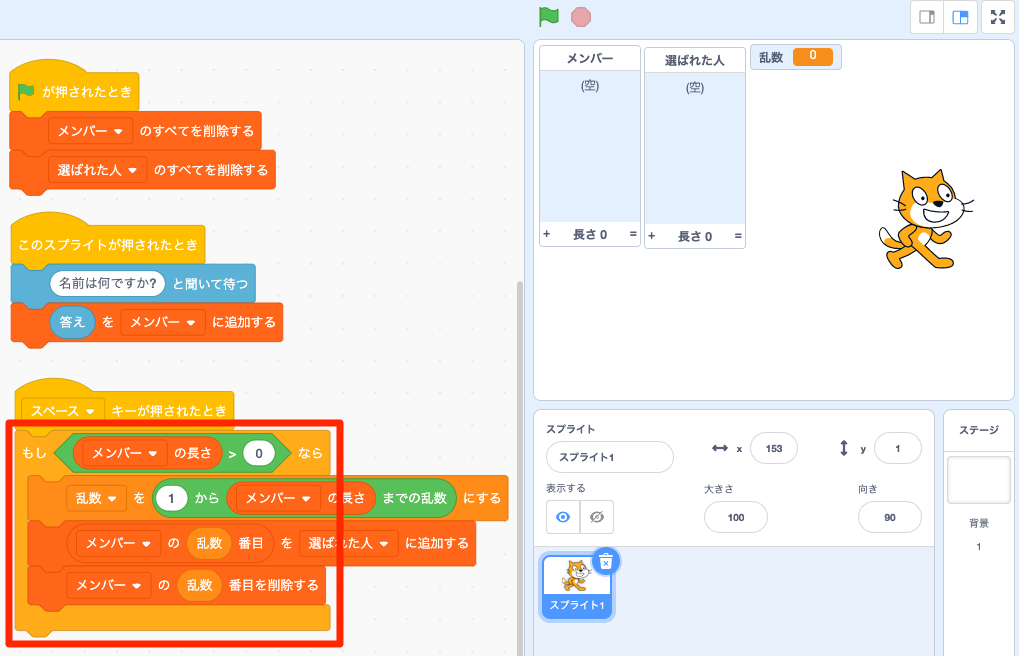1019x656 pixels.
Task: Open 選ばれた人 dropdown in add-to block
Action: point(348,543)
